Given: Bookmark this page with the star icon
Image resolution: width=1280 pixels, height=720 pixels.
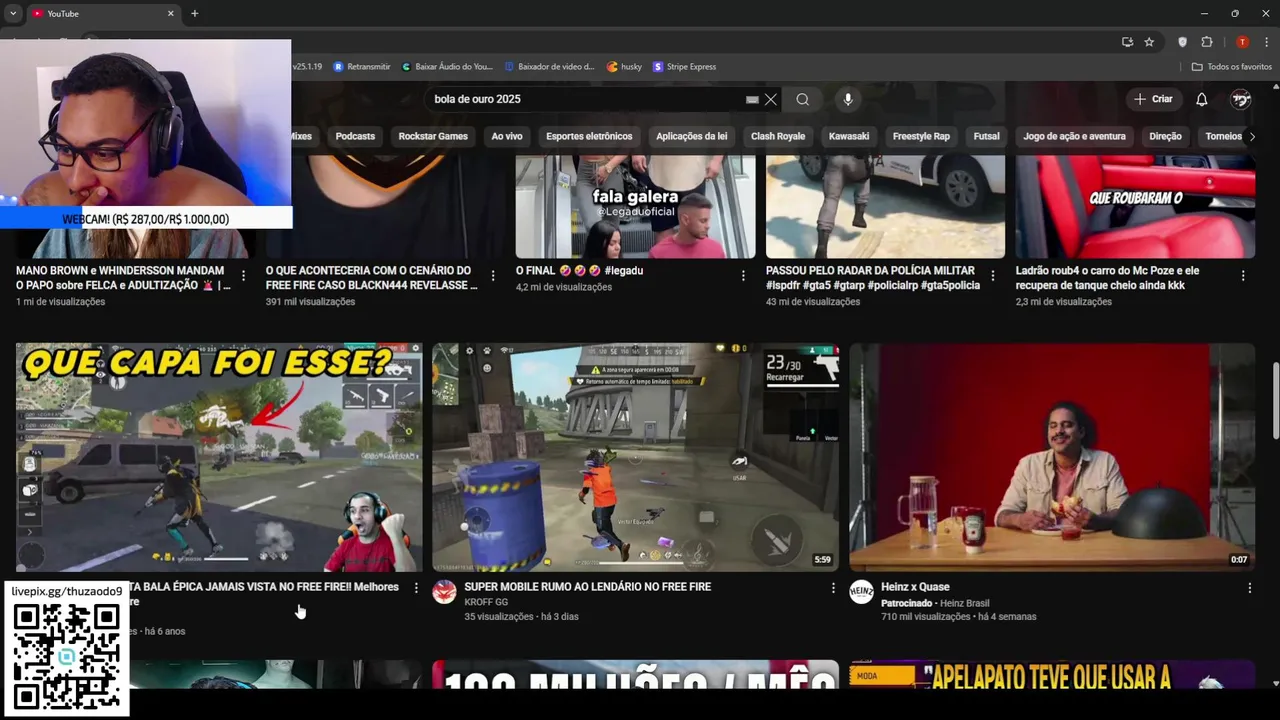Looking at the screenshot, I should click(x=1149, y=42).
